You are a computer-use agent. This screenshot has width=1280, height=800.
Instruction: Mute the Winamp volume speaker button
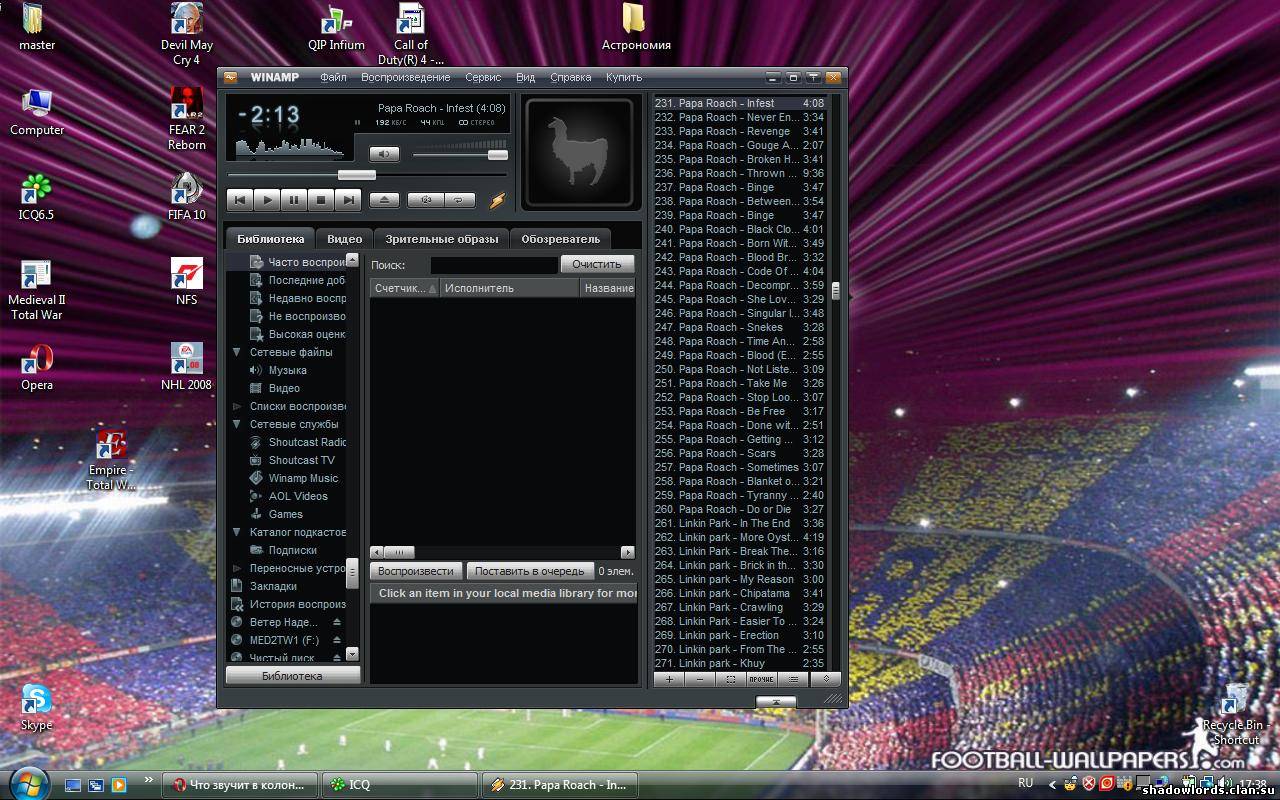coord(384,154)
